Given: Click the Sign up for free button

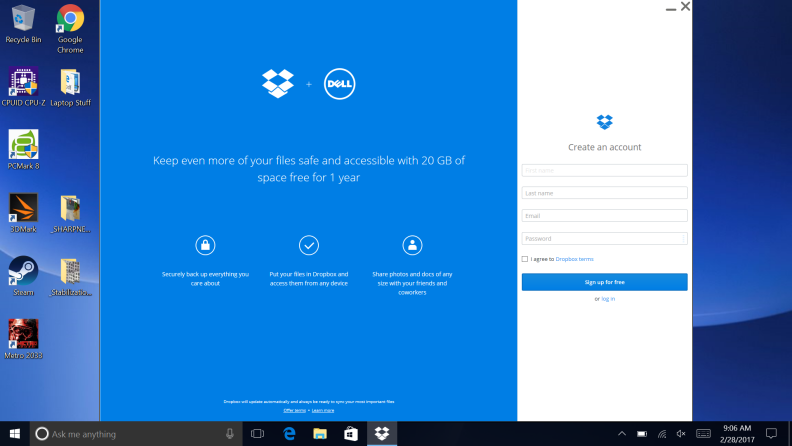Looking at the screenshot, I should [605, 282].
